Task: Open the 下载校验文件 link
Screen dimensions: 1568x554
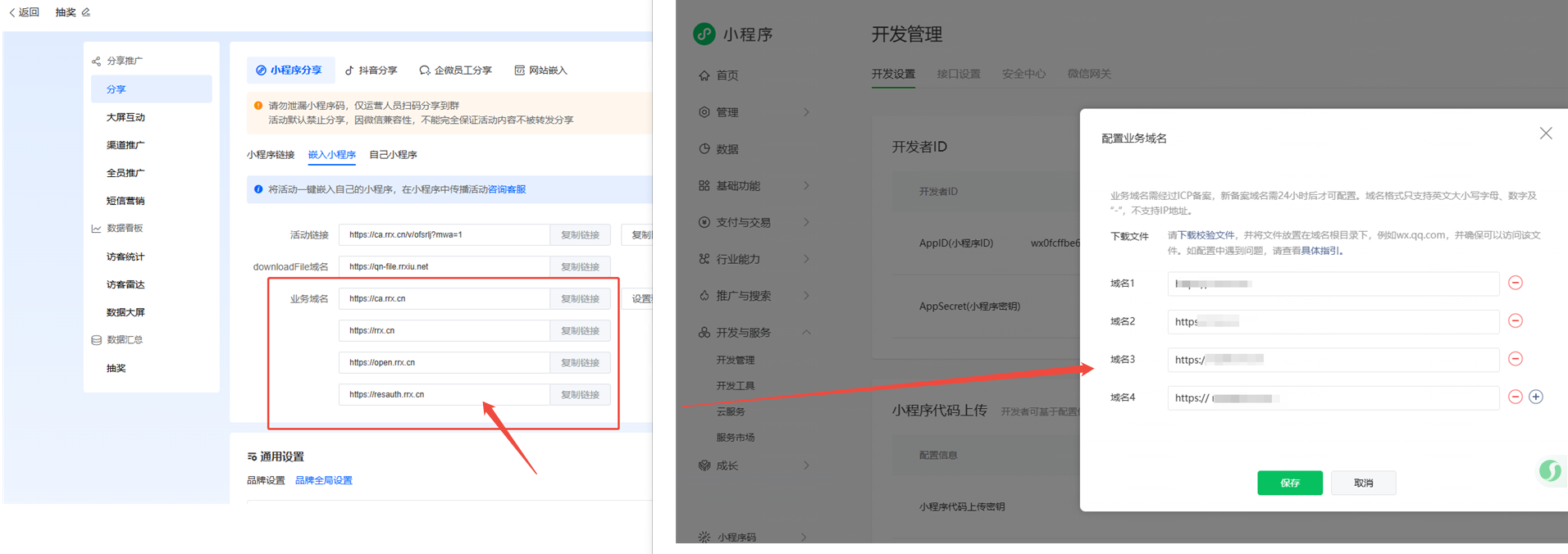Action: click(1206, 235)
